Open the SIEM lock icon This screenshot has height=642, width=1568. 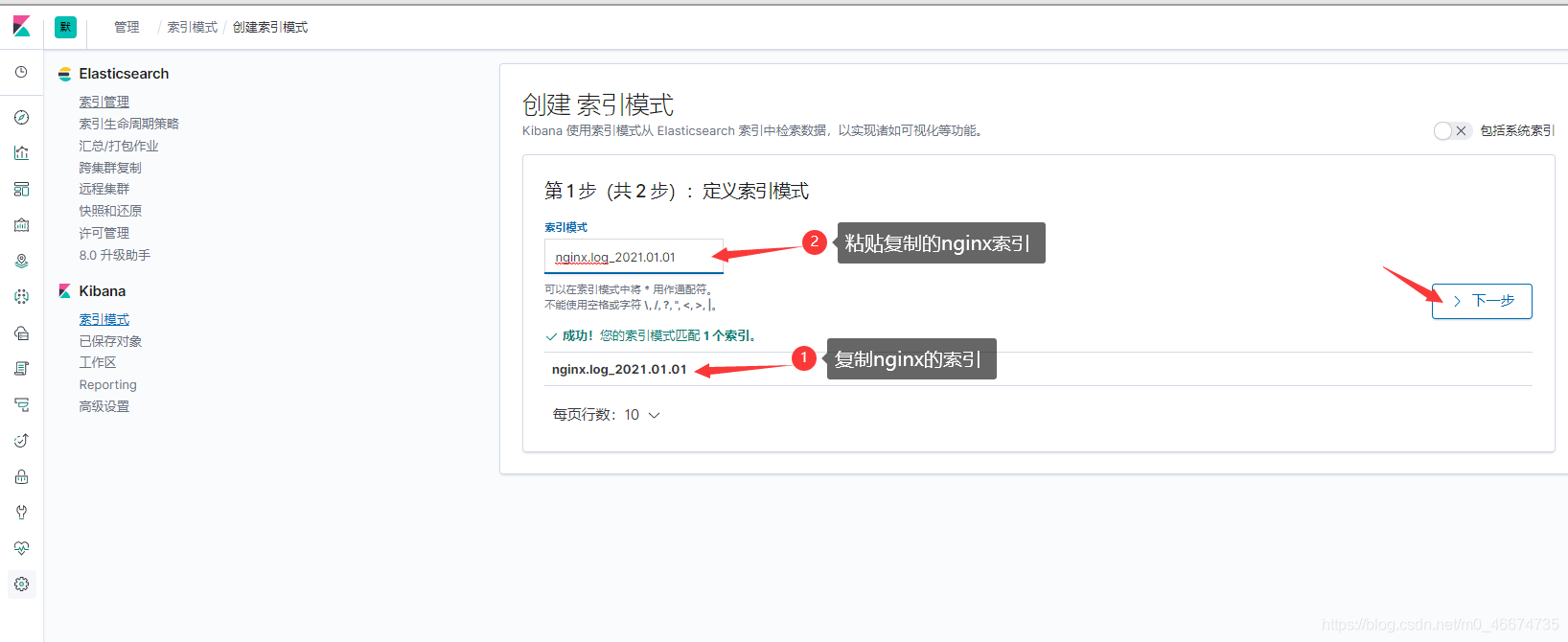(21, 476)
